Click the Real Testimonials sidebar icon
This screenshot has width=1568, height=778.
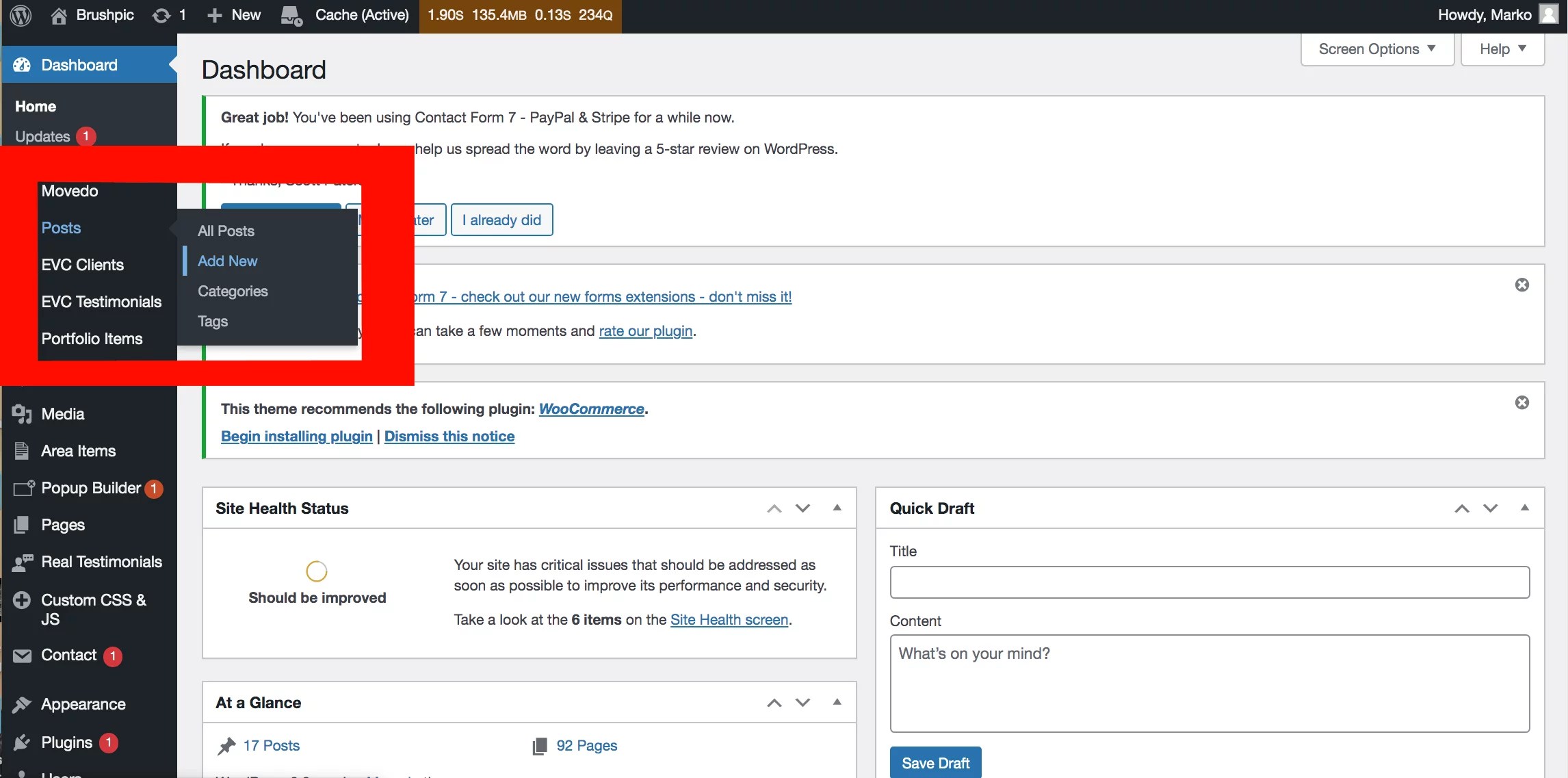(x=22, y=562)
